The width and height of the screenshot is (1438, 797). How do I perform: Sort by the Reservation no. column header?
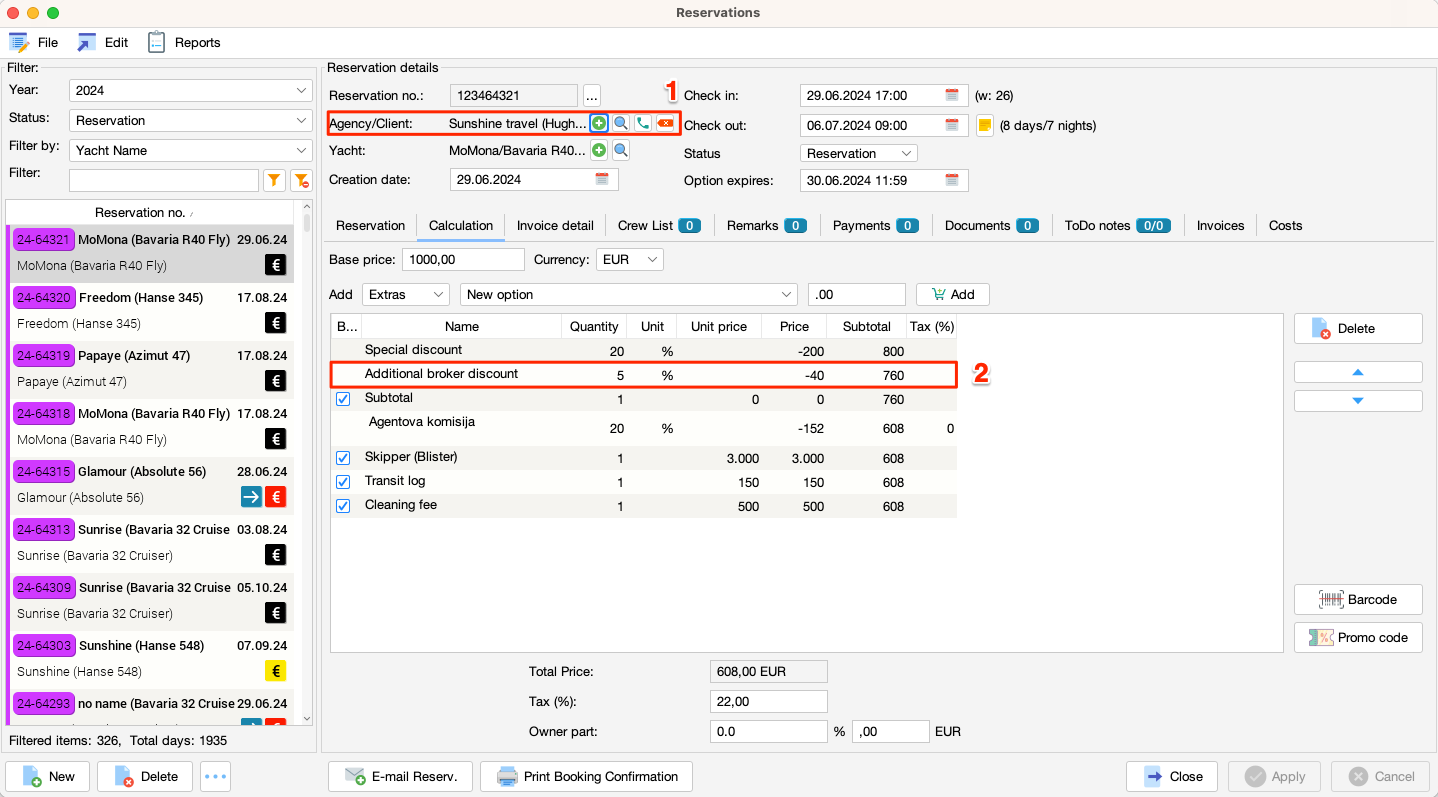click(x=150, y=212)
